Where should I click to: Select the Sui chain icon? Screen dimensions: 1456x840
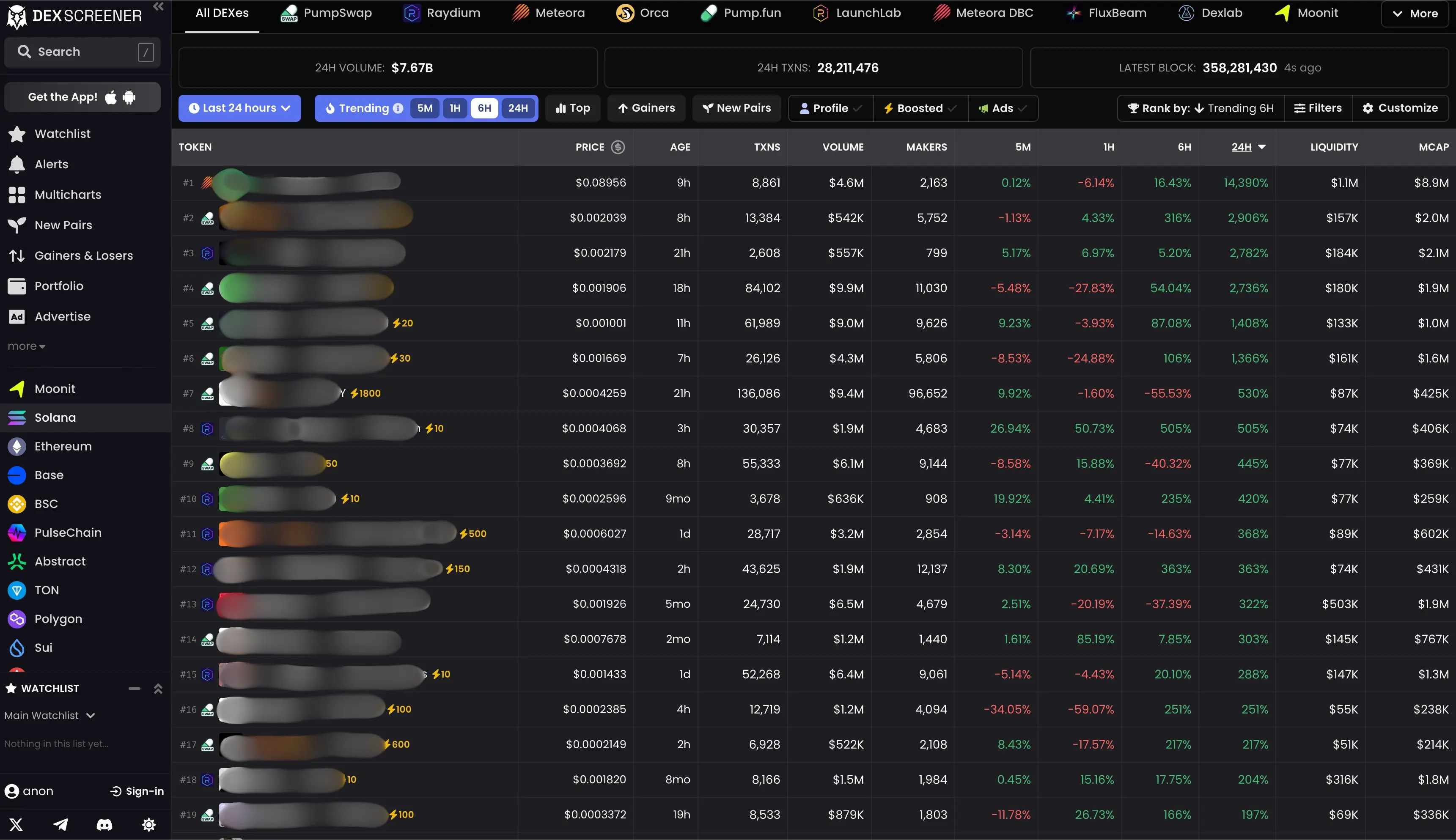(17, 648)
